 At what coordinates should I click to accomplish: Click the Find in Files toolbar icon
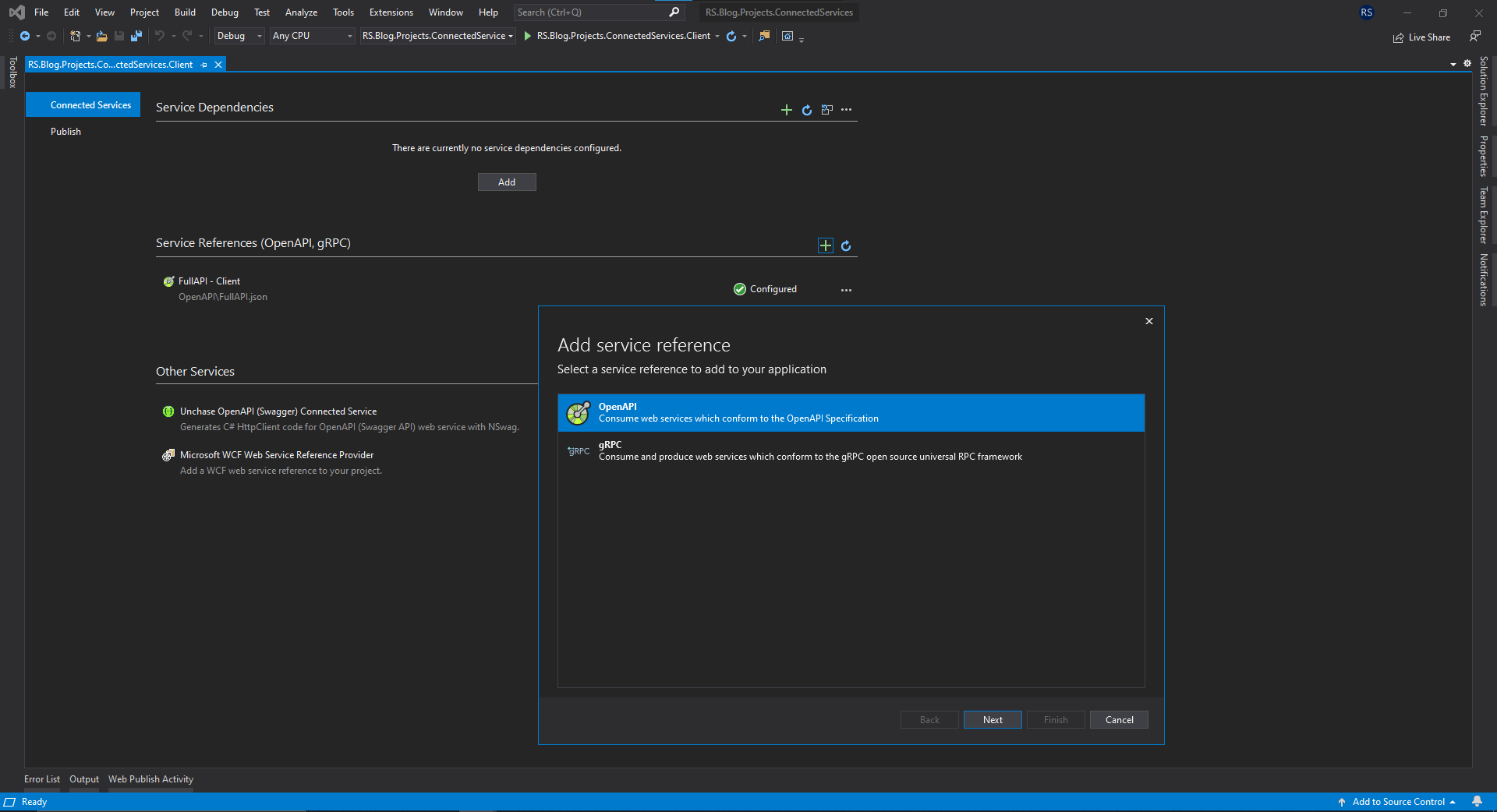pos(764,36)
